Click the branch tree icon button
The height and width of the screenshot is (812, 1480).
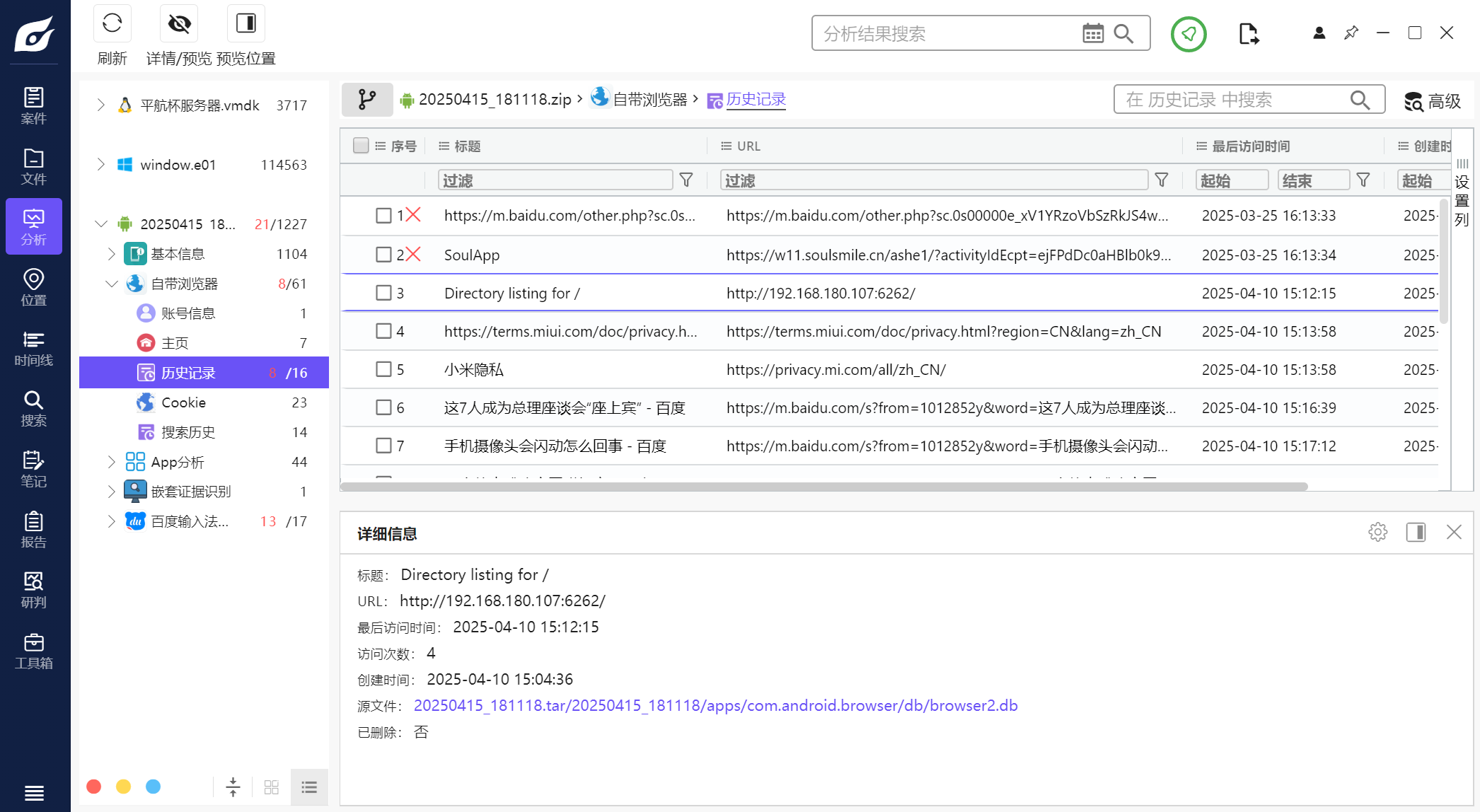click(367, 99)
